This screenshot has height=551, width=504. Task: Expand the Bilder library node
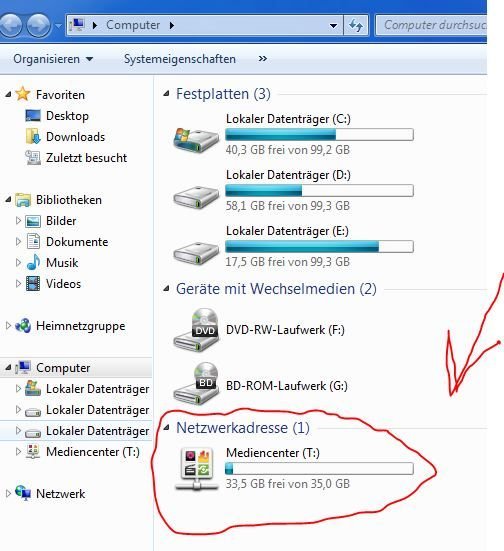coord(18,221)
